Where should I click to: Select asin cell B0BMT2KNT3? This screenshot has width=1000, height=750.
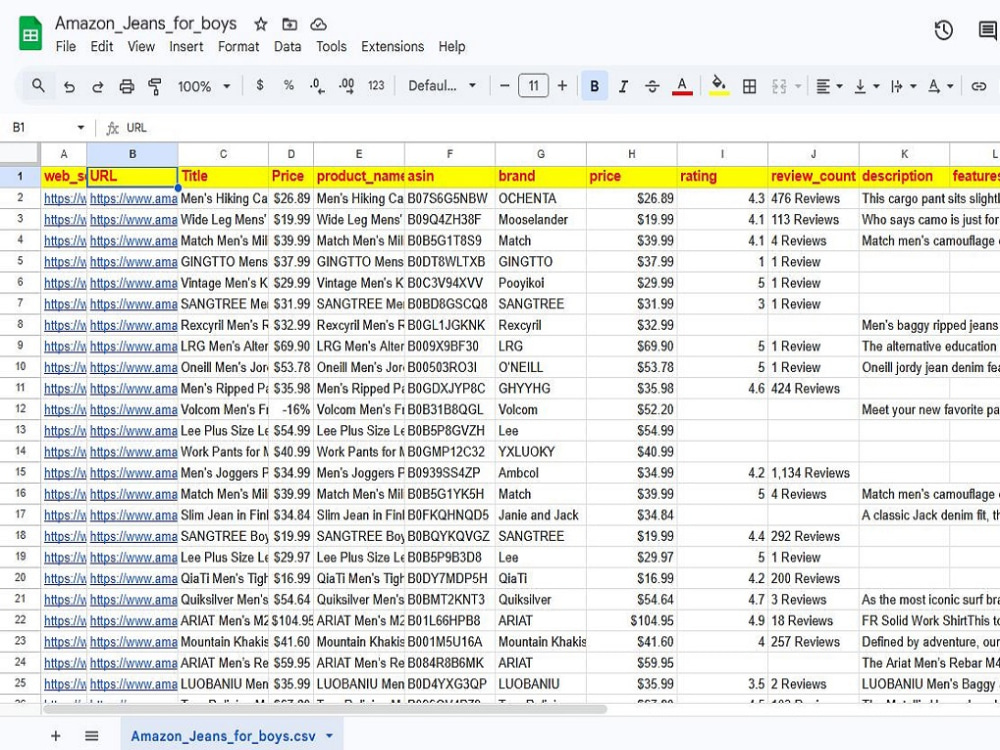450,599
